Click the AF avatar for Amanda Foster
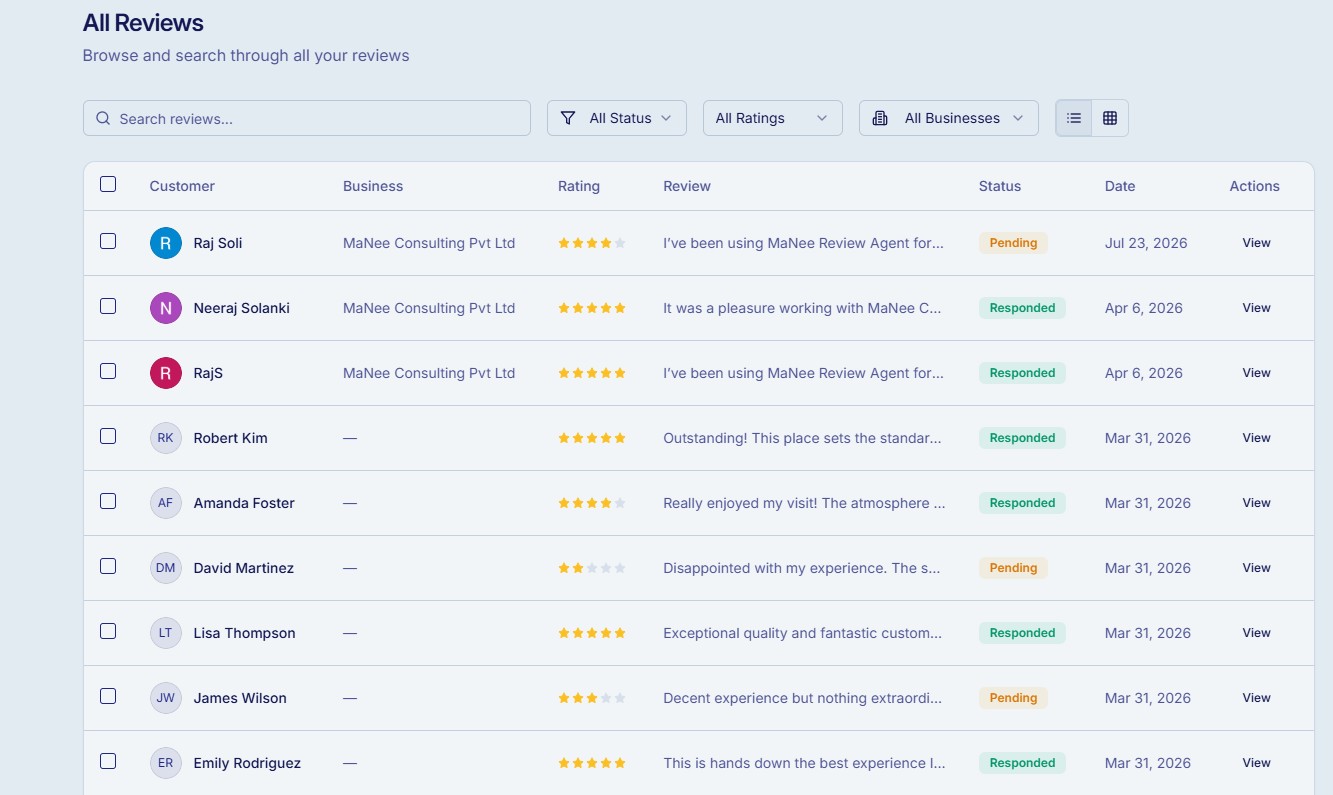Screen dimensions: 1333x795 [x=166, y=503]
